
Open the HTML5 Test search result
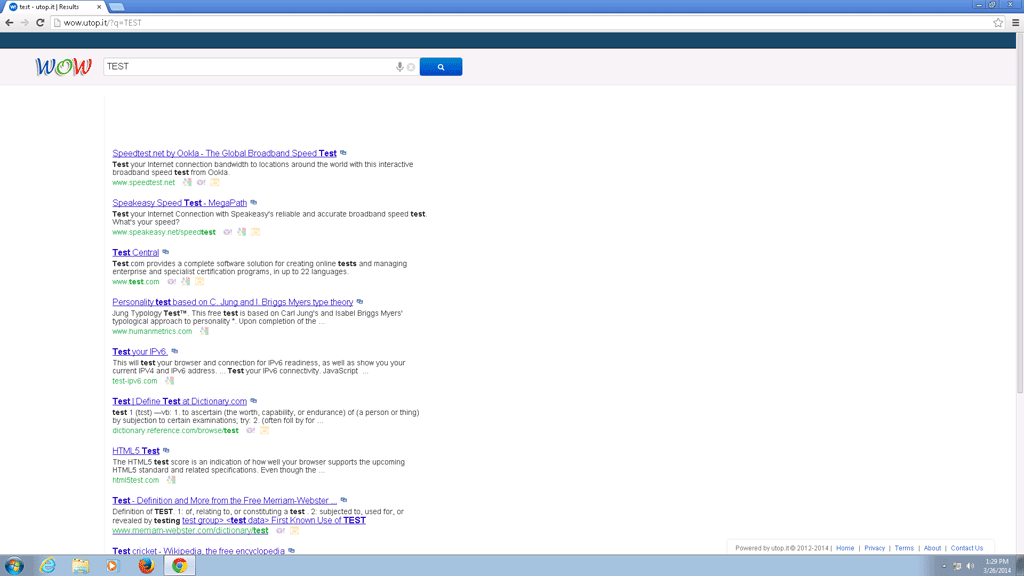point(135,451)
